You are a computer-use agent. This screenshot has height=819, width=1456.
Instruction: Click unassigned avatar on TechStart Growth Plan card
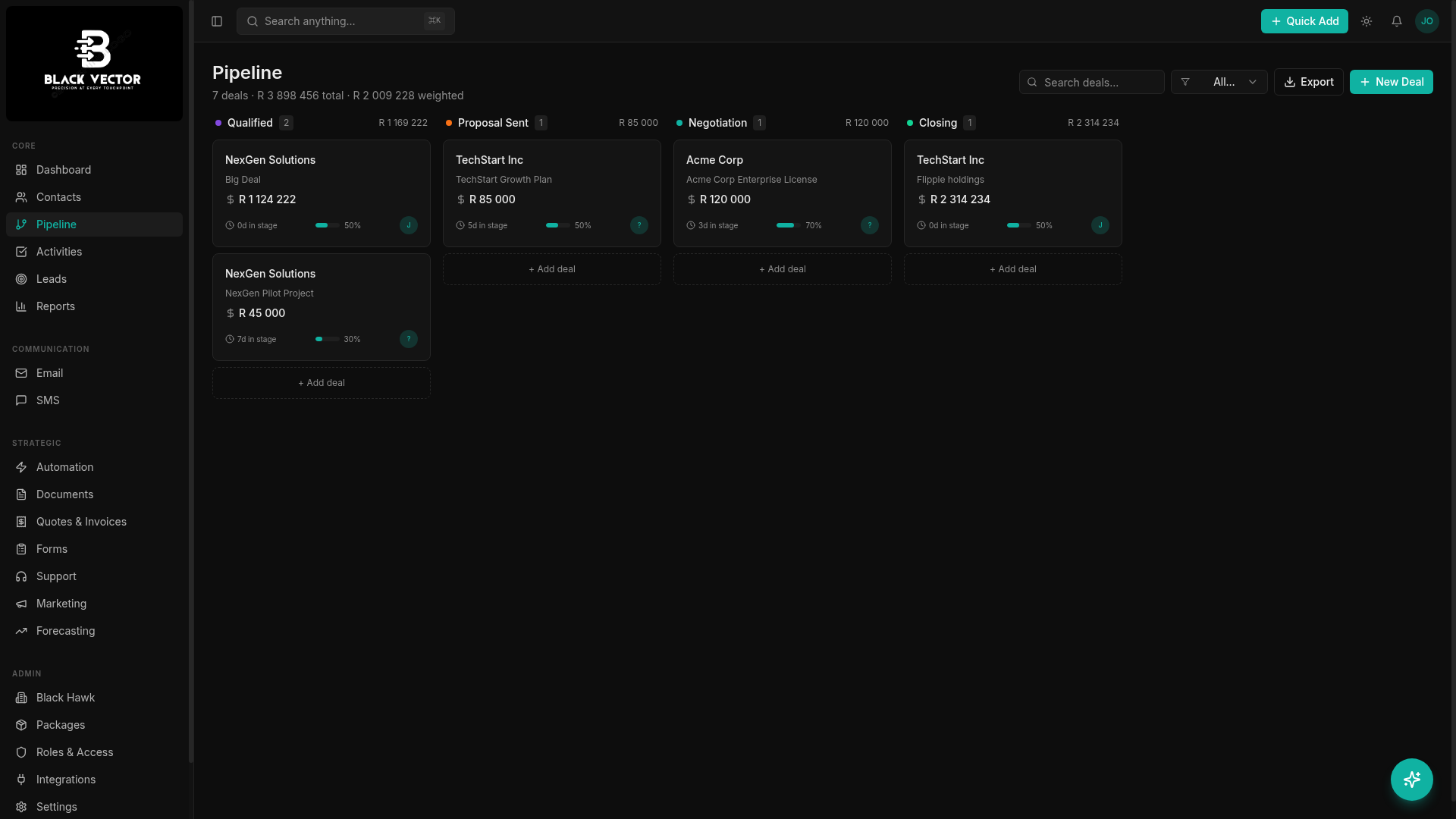[639, 225]
